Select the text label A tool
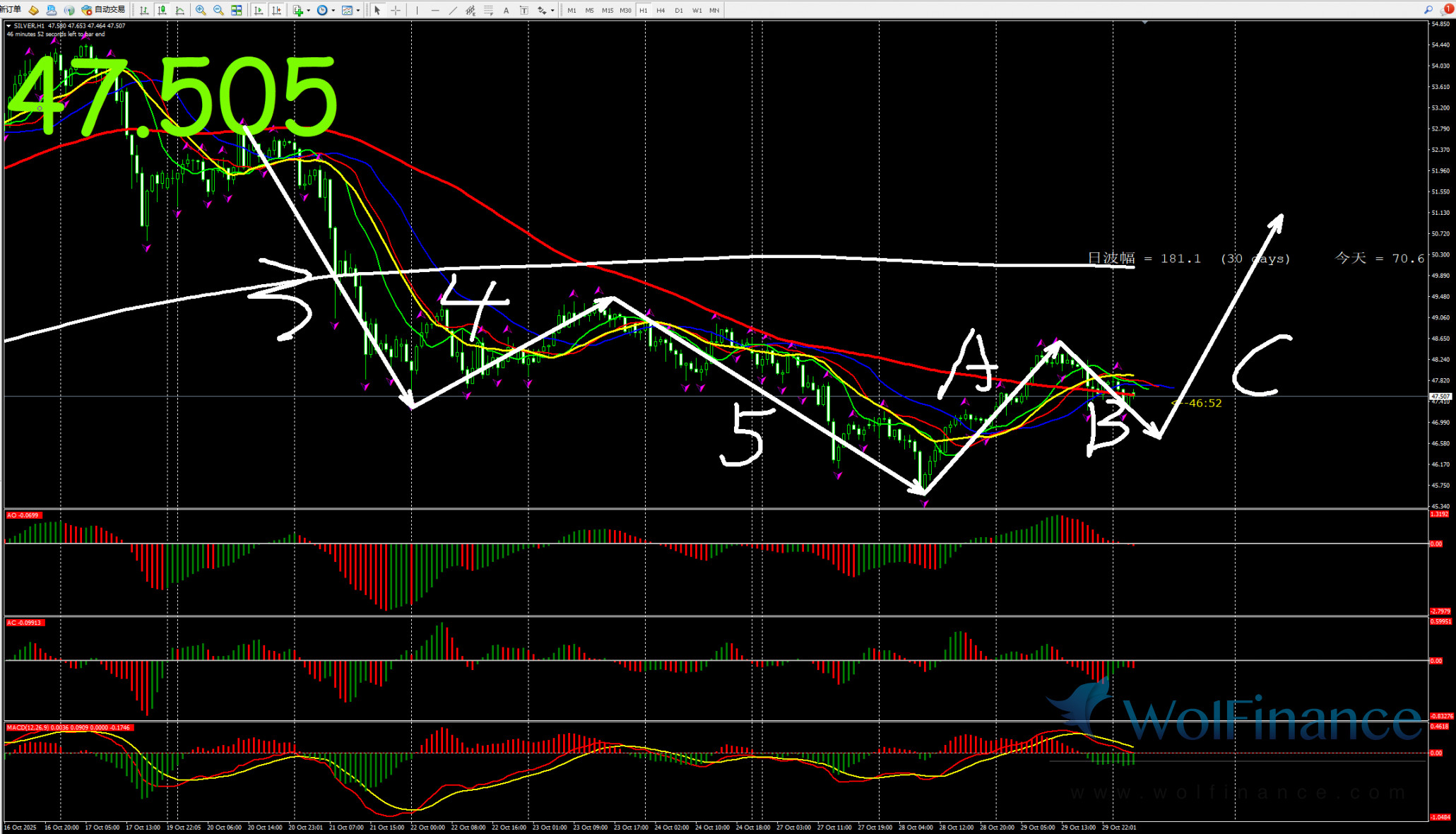 coord(506,10)
